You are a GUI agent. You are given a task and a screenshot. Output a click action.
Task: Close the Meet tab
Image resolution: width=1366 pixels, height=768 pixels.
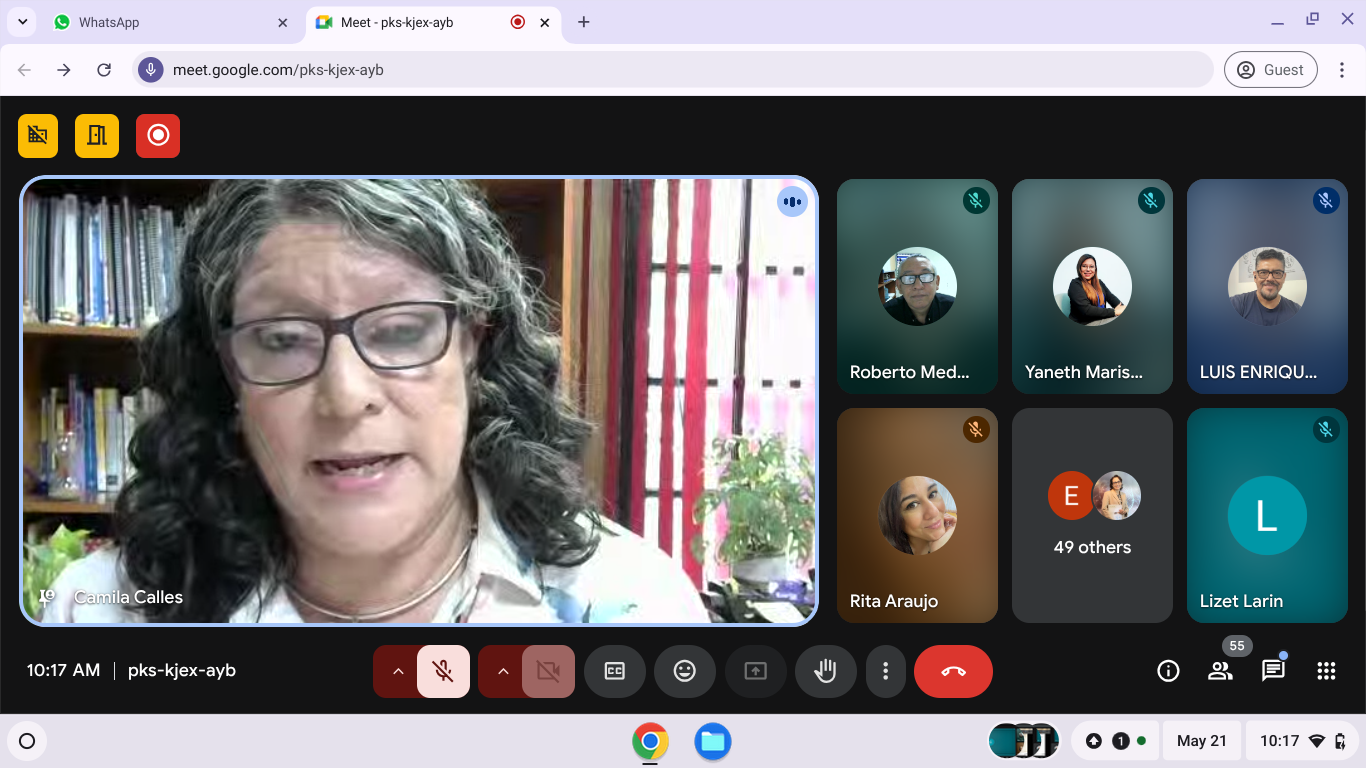tap(545, 22)
